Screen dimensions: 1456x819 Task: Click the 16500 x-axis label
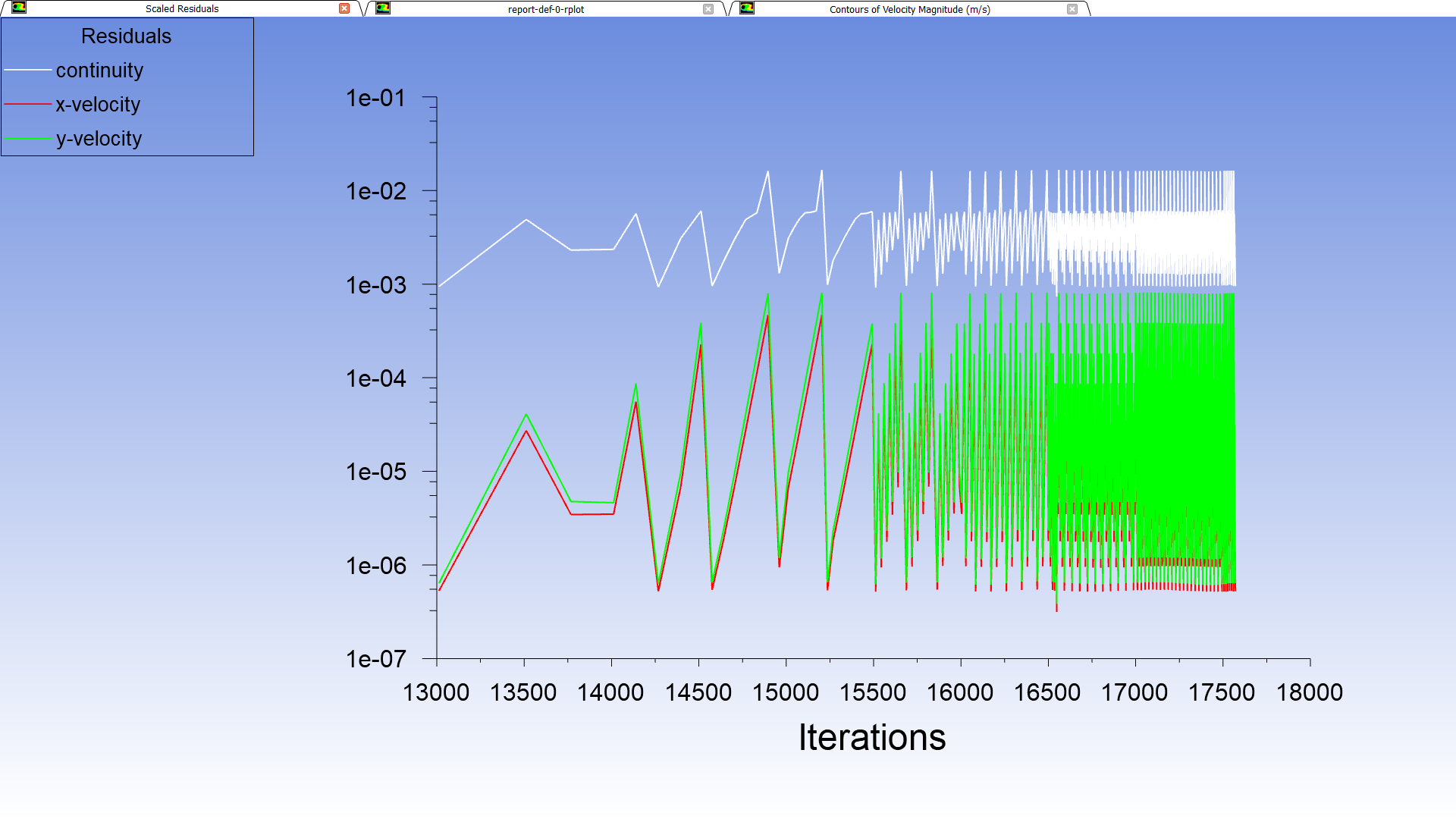[1047, 692]
